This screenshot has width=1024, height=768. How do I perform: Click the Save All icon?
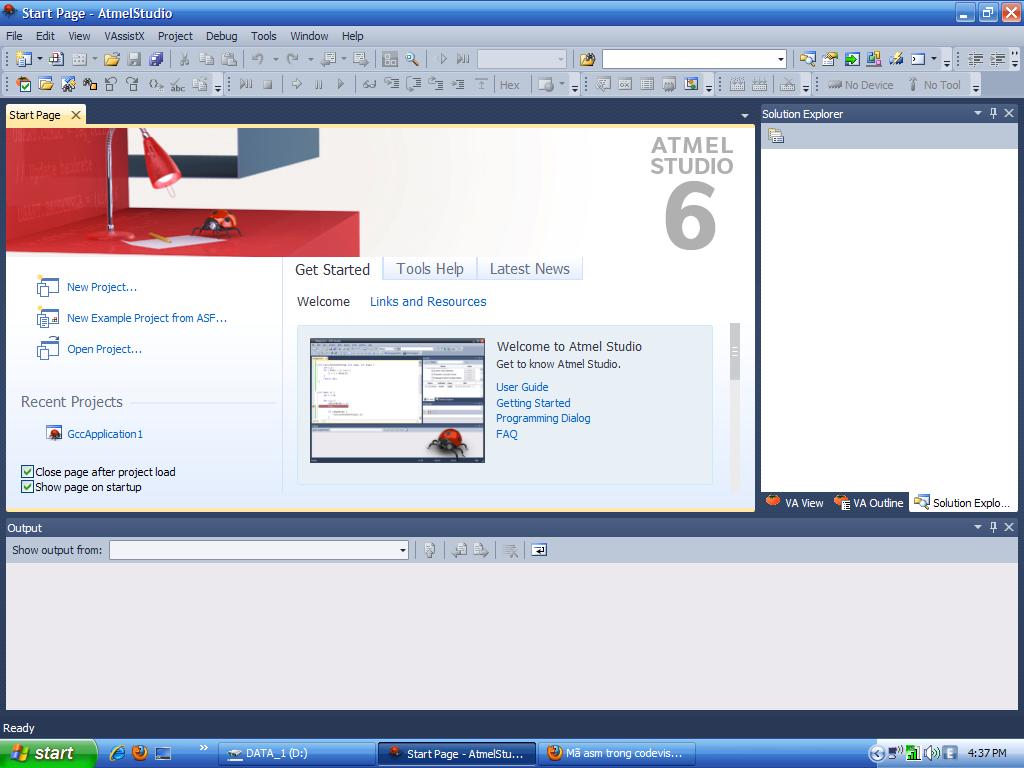tap(155, 59)
